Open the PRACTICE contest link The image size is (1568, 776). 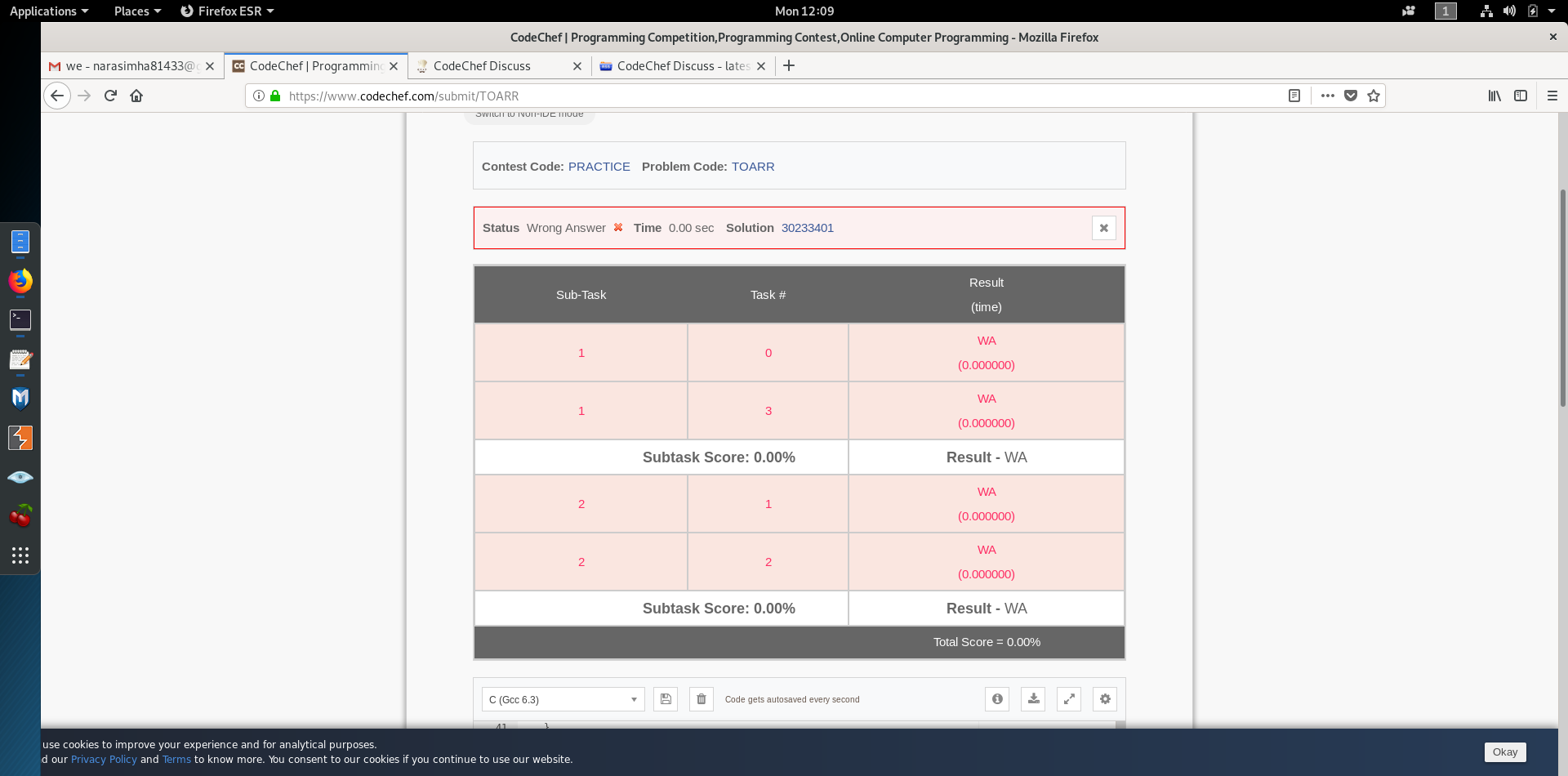click(x=599, y=167)
